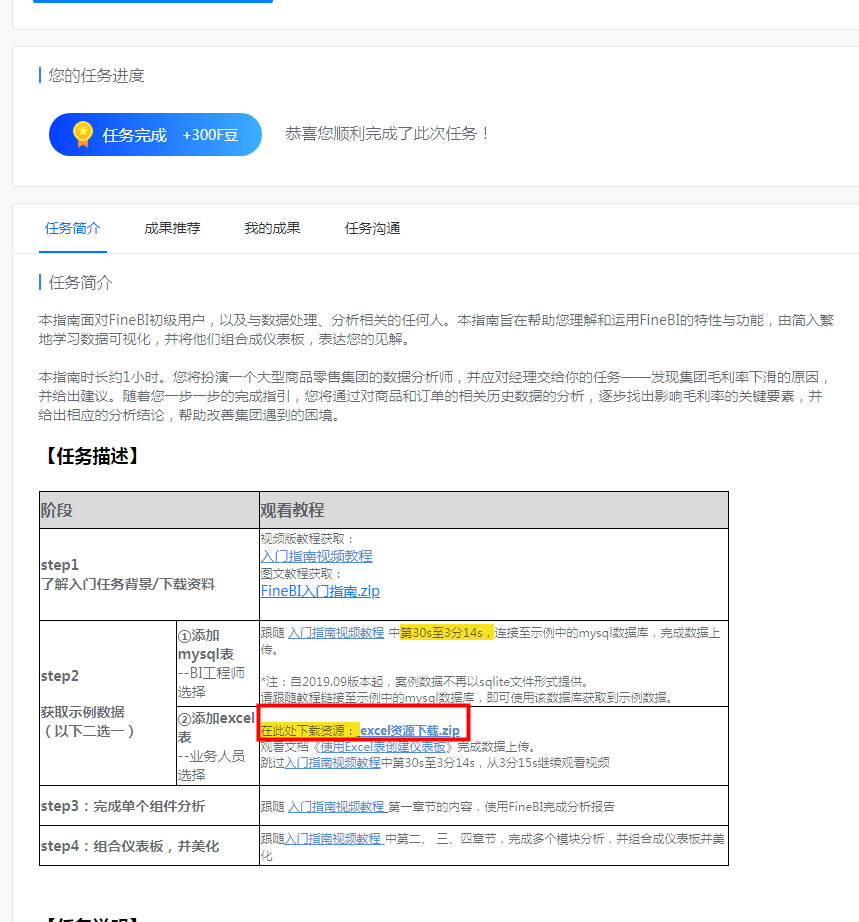This screenshot has height=922, width=859.
Task: Open 入门指南视频教程 link after 跳过
Action: pyautogui.click(x=332, y=763)
